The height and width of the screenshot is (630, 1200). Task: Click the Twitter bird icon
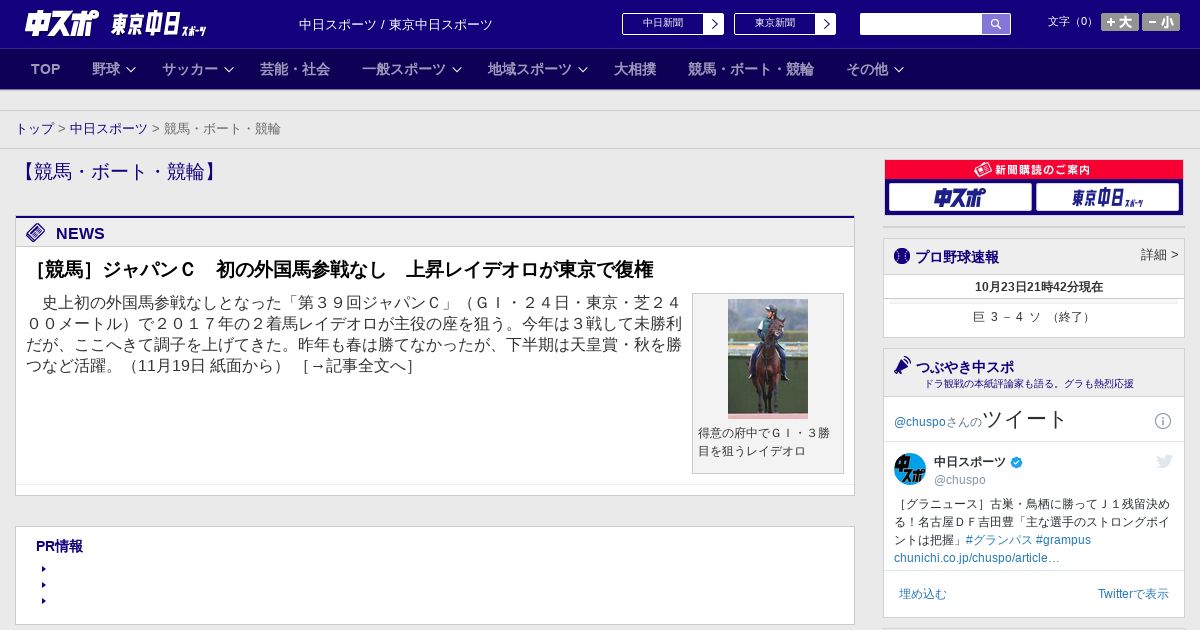[1164, 461]
